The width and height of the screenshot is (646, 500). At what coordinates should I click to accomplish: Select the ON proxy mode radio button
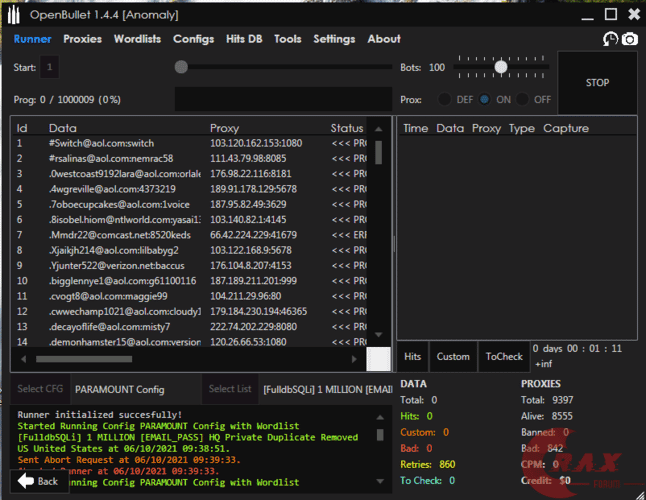tap(484, 99)
